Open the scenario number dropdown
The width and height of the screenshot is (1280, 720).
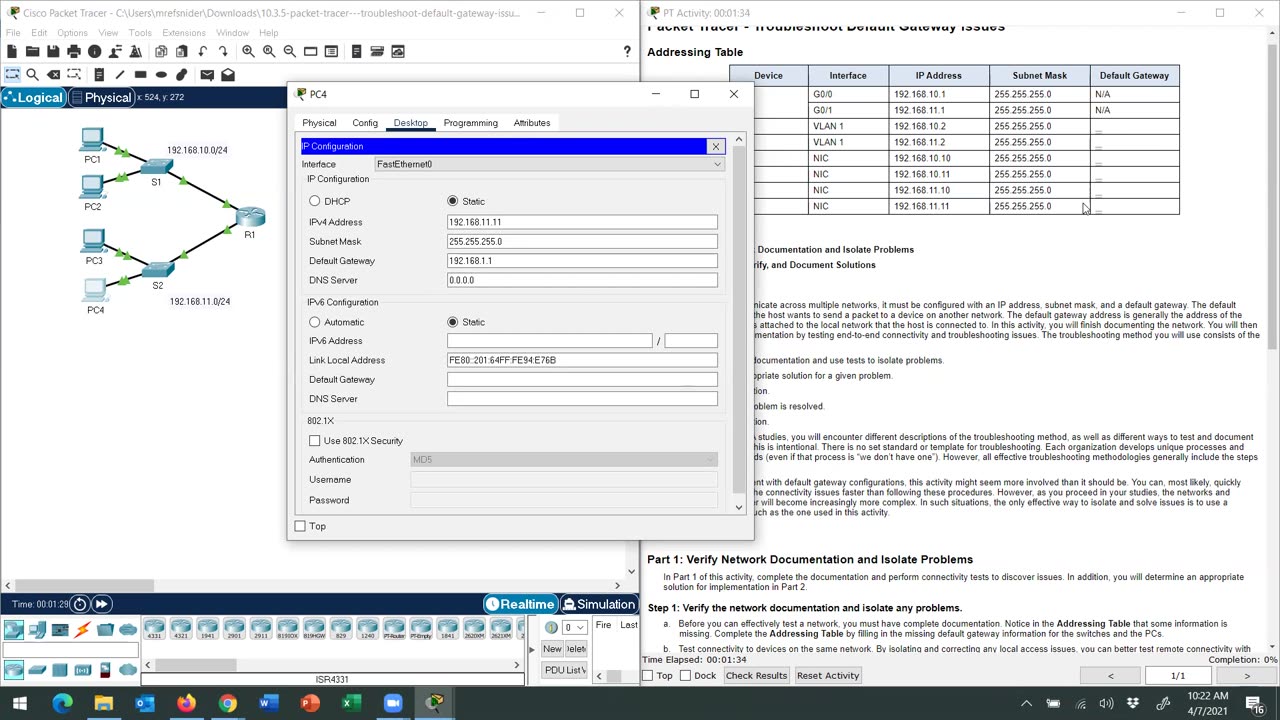573,627
